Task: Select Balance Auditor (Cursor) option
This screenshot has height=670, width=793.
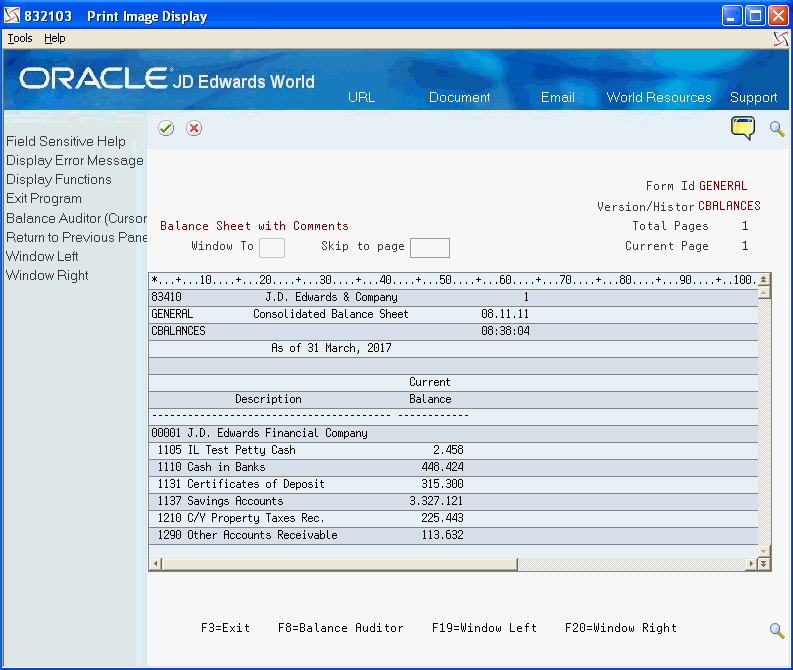Action: (76, 218)
